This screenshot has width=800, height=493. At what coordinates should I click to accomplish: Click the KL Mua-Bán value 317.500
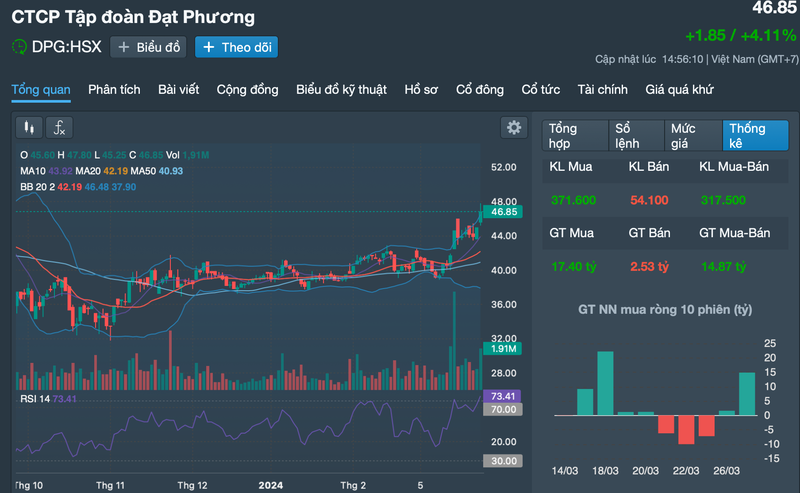723,200
